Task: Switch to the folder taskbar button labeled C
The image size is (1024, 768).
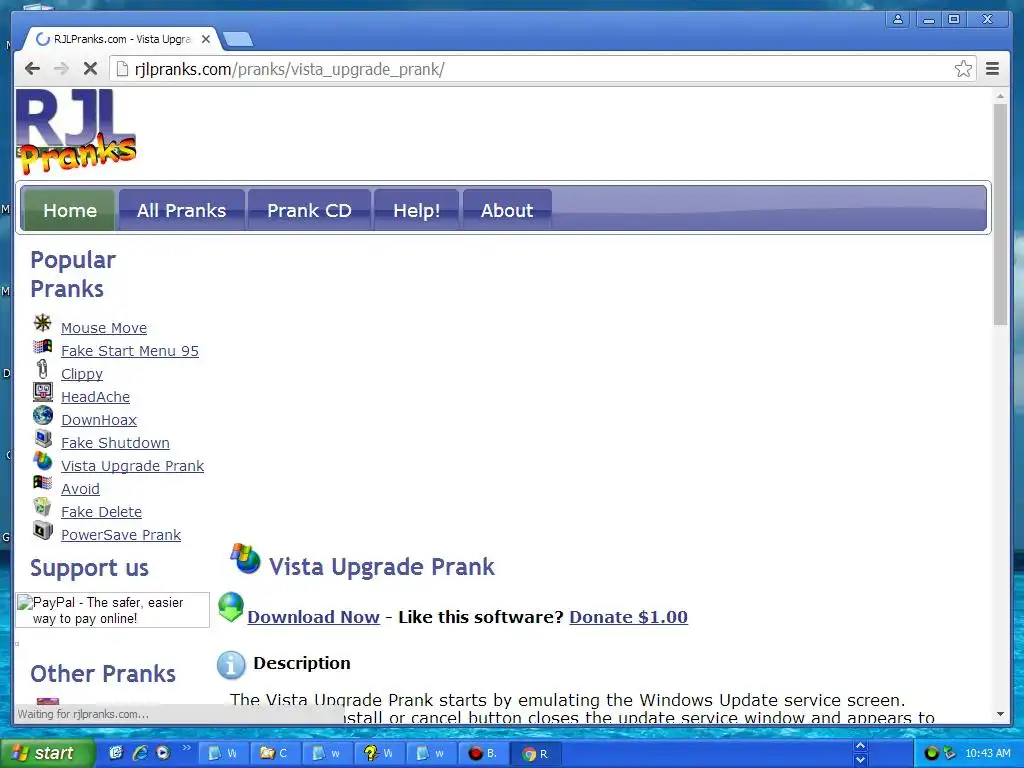Action: coord(273,754)
